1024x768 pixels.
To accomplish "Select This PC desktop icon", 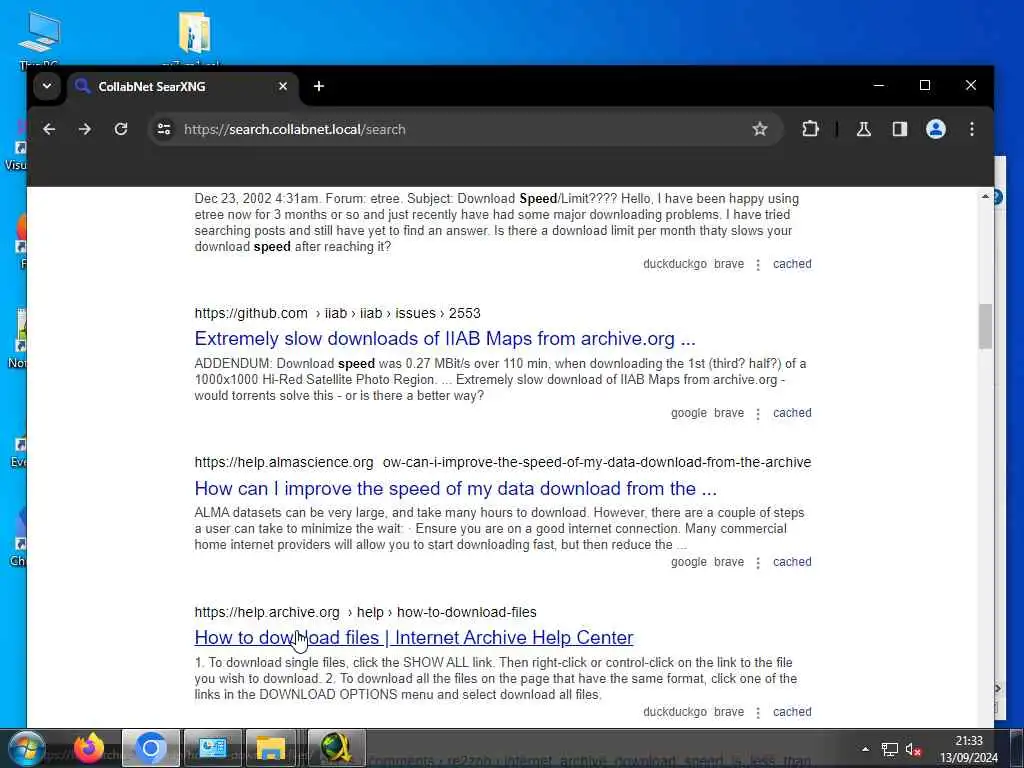I will pyautogui.click(x=39, y=38).
